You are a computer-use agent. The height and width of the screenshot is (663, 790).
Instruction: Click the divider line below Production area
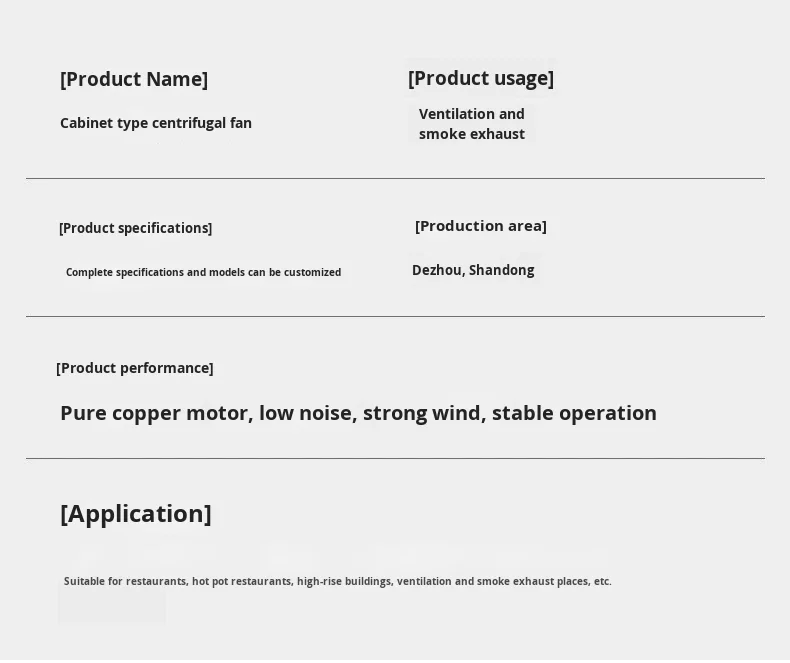pyautogui.click(x=396, y=316)
